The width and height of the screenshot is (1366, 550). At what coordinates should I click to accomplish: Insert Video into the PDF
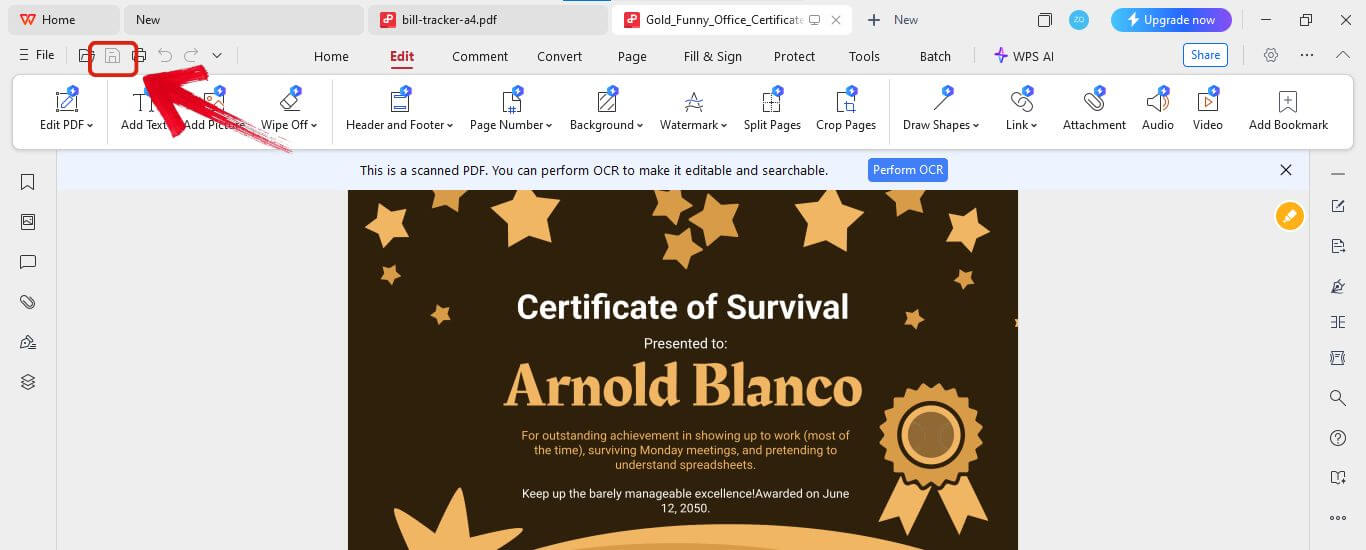tap(1208, 110)
